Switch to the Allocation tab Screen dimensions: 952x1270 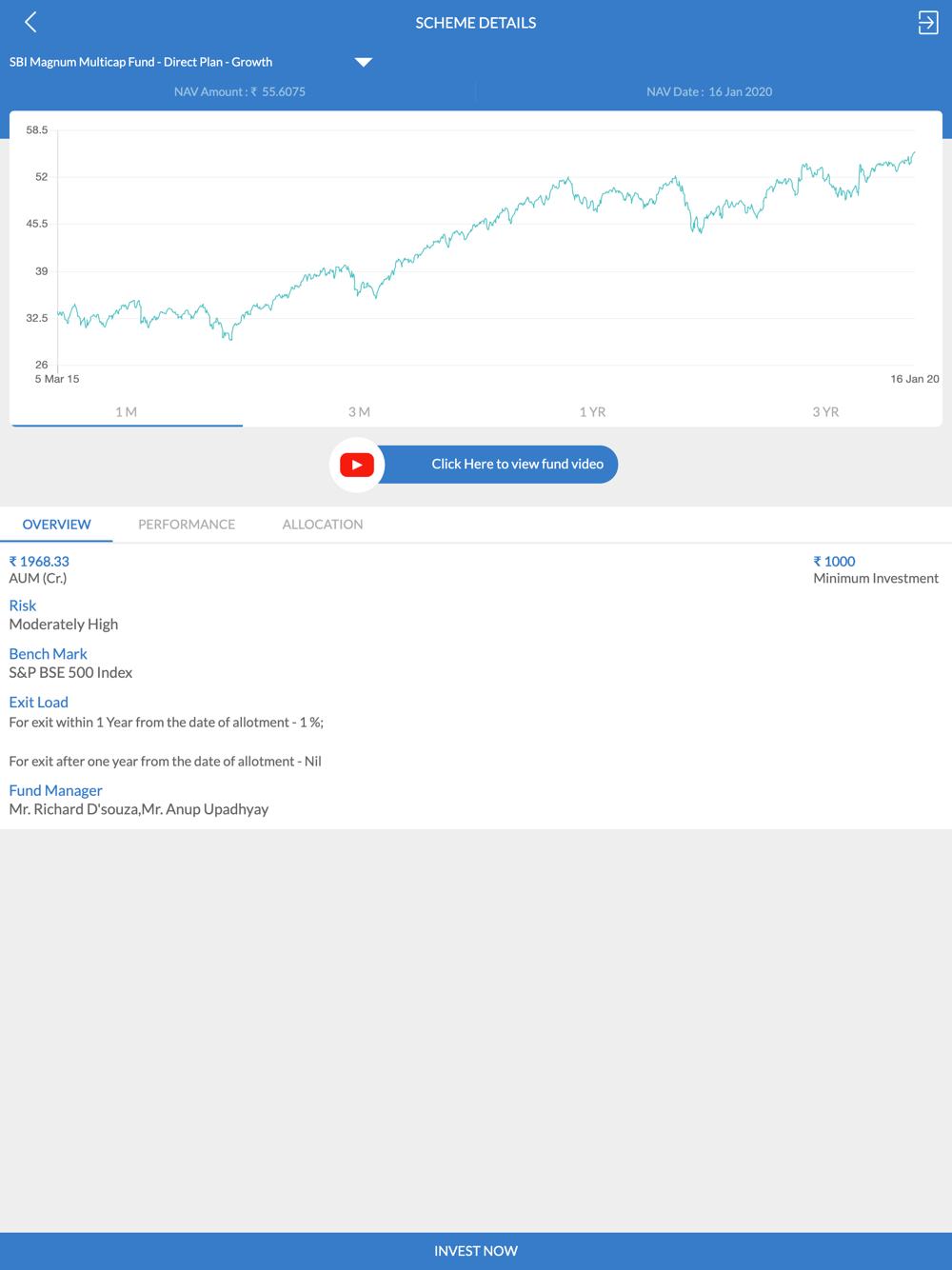(x=323, y=525)
